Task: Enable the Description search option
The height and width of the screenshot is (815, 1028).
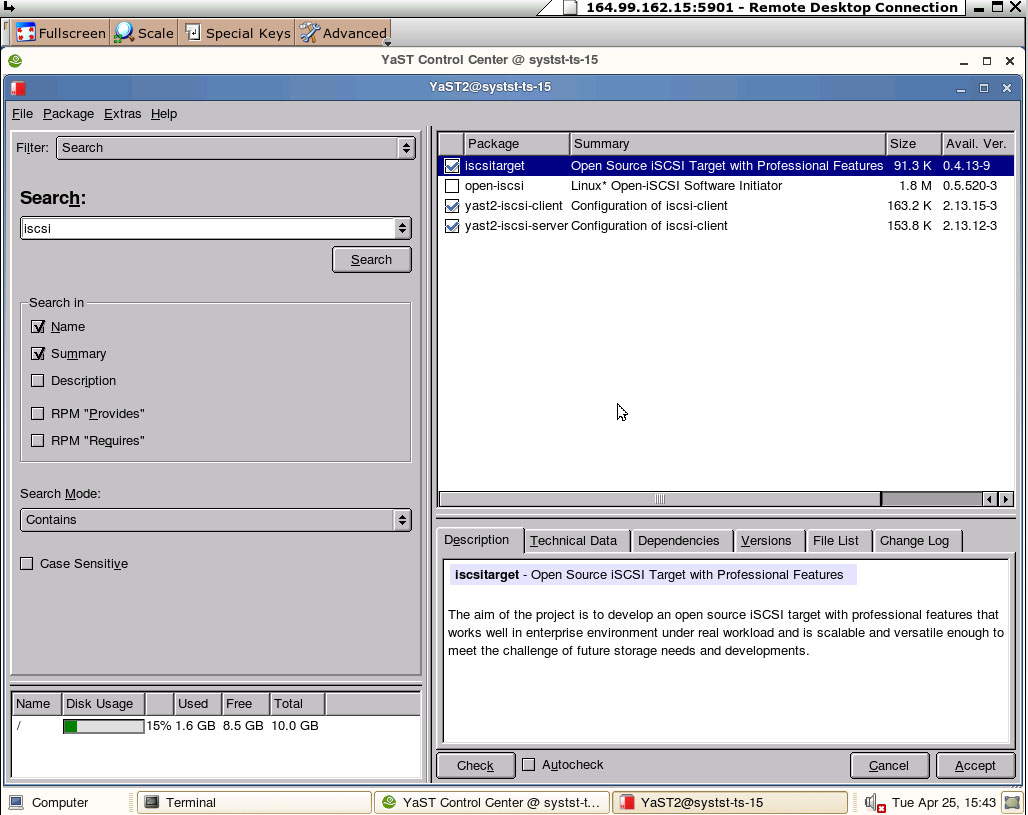Action: [38, 381]
